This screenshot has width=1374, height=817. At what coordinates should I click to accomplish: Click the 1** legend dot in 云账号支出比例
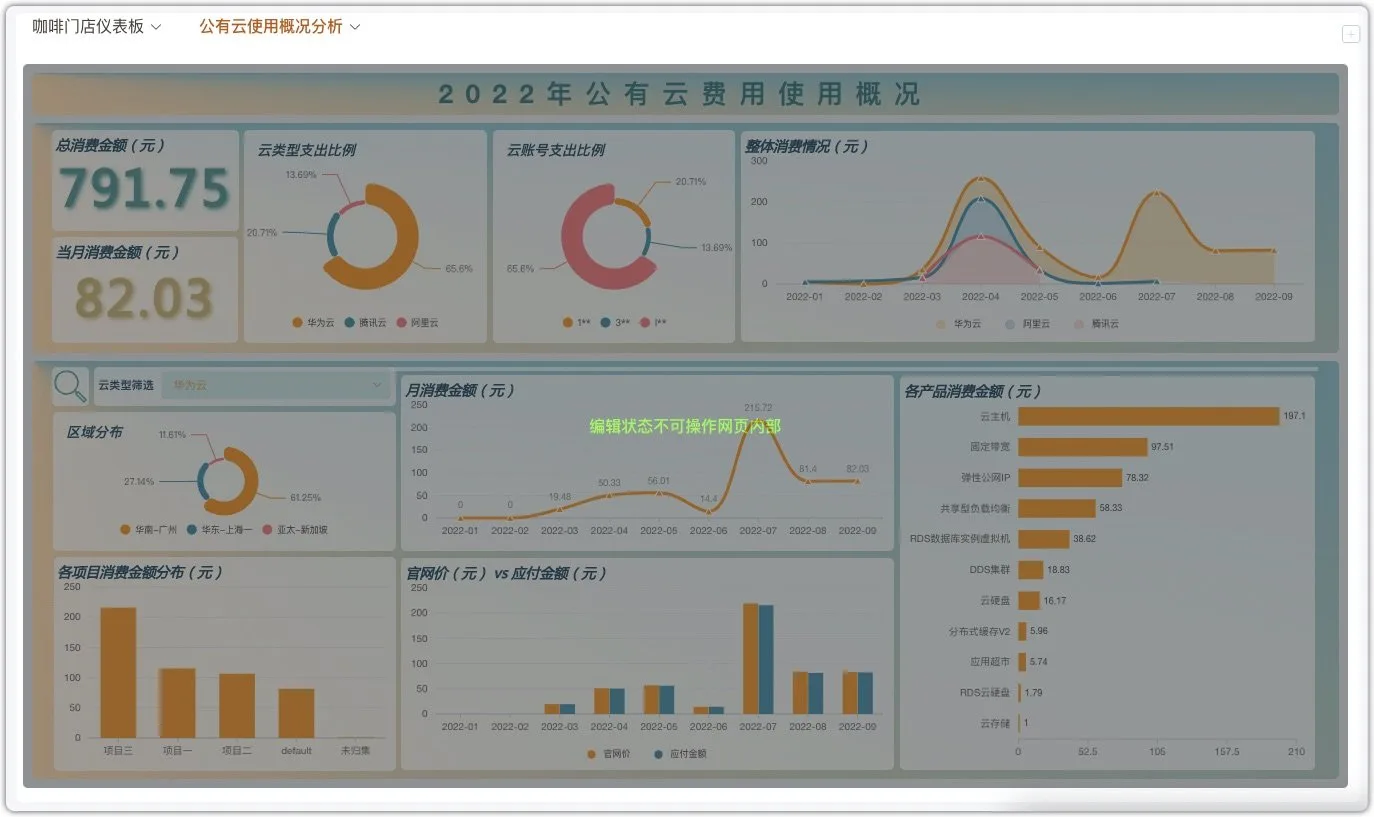pyautogui.click(x=568, y=323)
